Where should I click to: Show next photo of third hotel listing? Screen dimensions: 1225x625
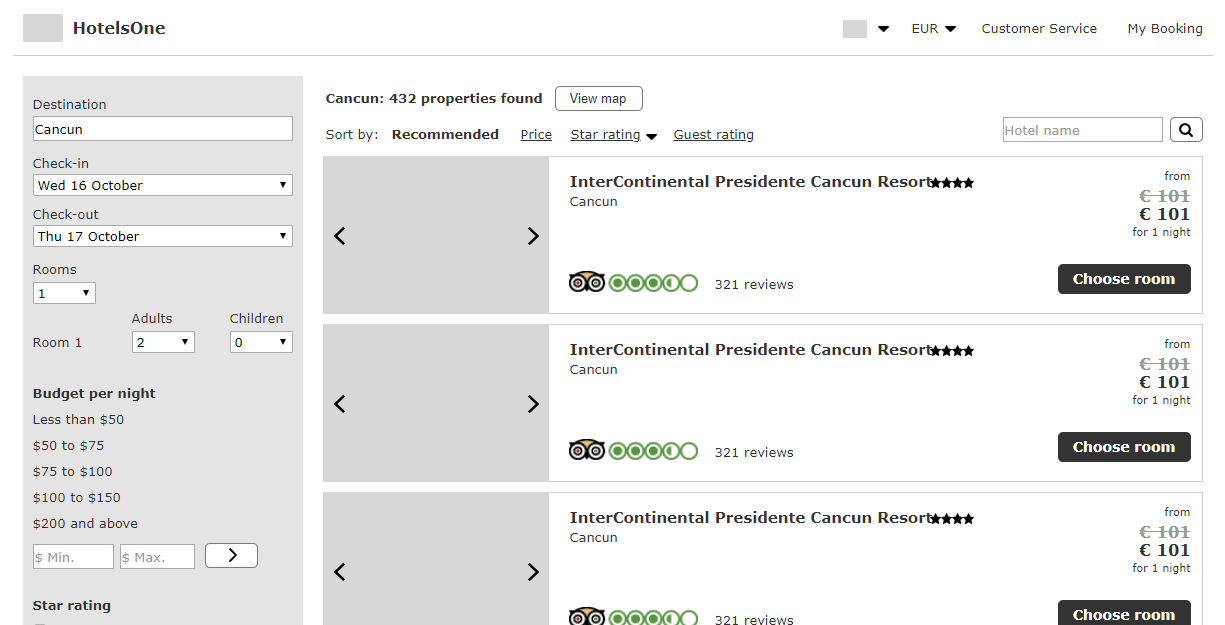click(x=533, y=572)
